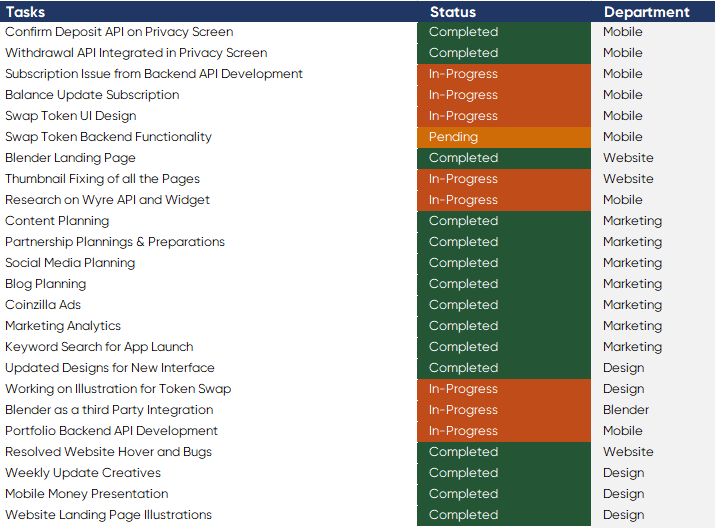Select the Department column header
This screenshot has width=715, height=528.
(x=653, y=11)
